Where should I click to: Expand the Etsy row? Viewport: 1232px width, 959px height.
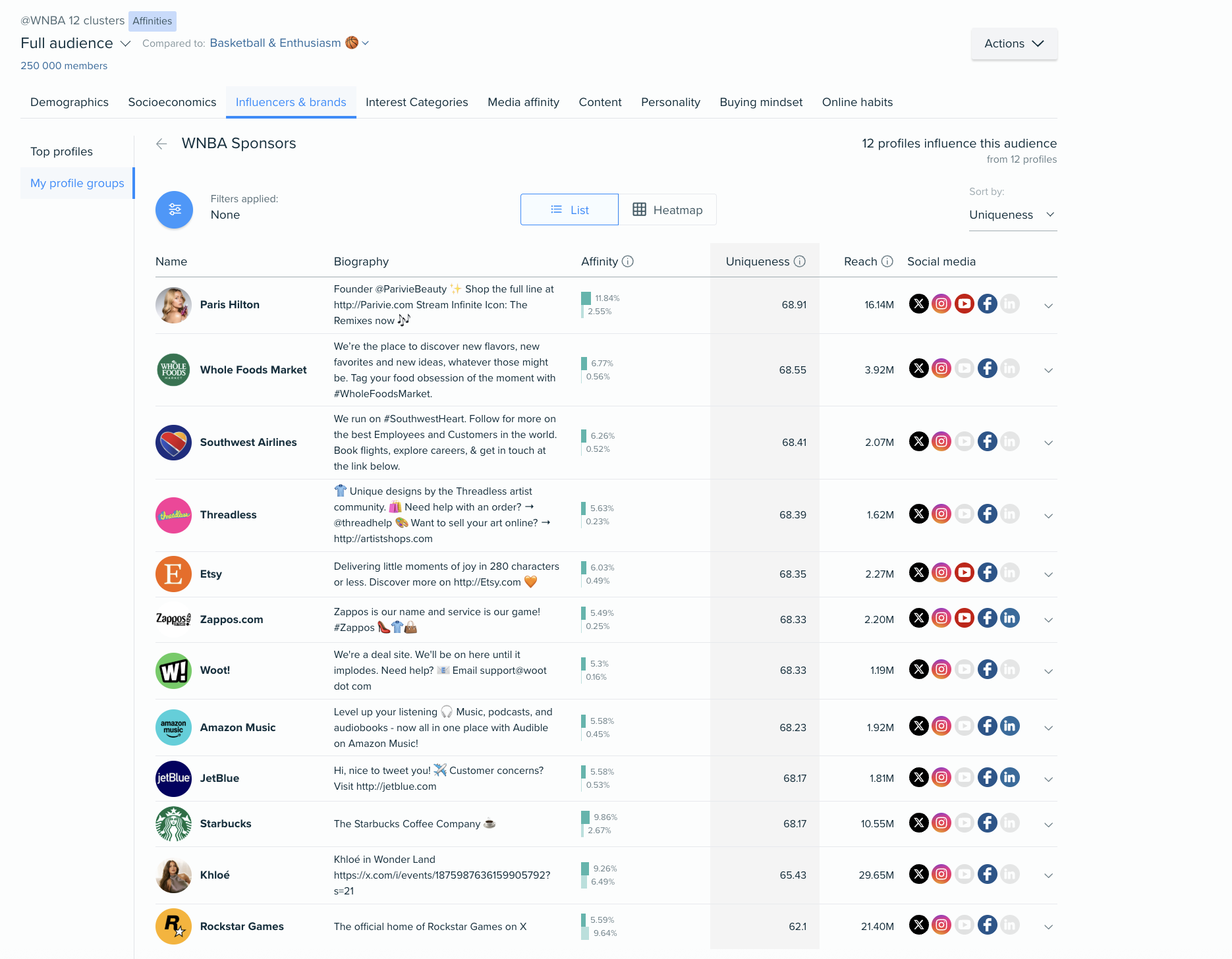click(x=1049, y=574)
